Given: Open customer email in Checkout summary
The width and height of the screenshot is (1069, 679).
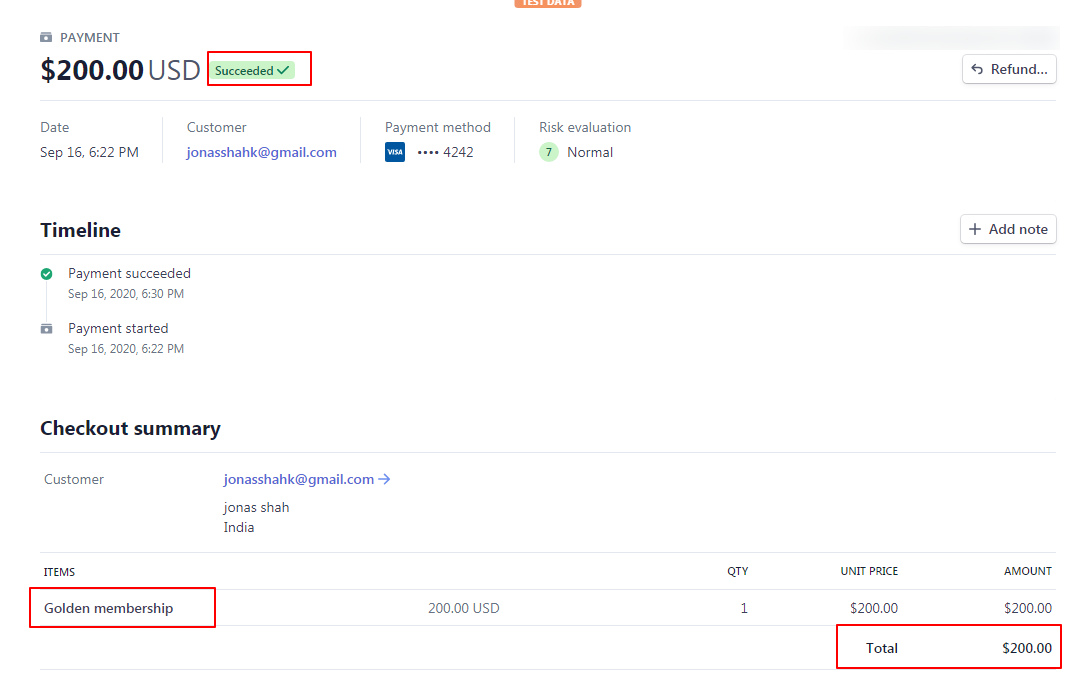Looking at the screenshot, I should [x=307, y=479].
